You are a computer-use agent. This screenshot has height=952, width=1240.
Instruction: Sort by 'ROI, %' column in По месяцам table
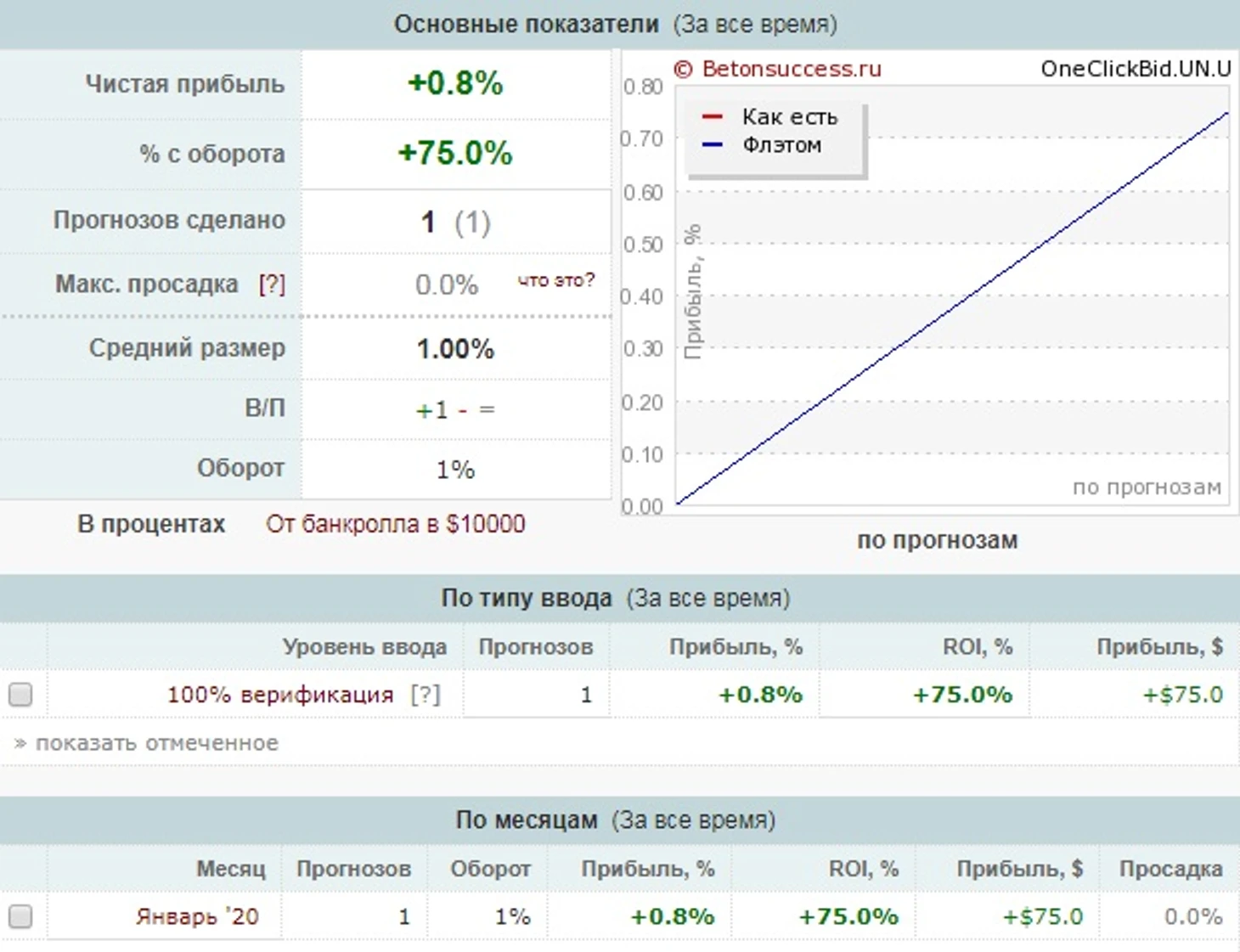pos(863,869)
